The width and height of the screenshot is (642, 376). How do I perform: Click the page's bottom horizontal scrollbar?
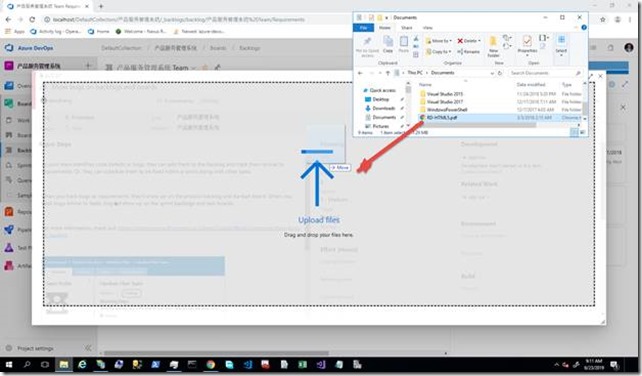[x=216, y=353]
